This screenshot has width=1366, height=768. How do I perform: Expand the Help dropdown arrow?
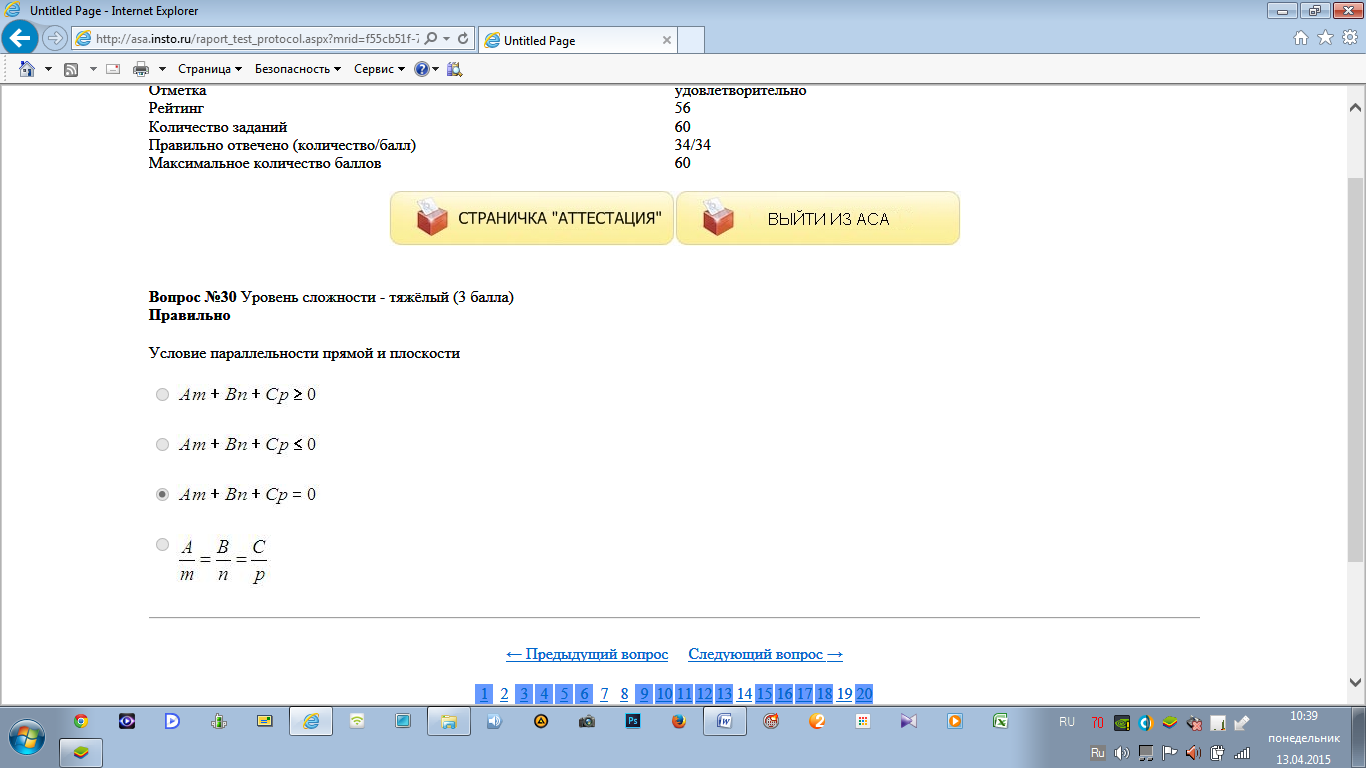436,69
